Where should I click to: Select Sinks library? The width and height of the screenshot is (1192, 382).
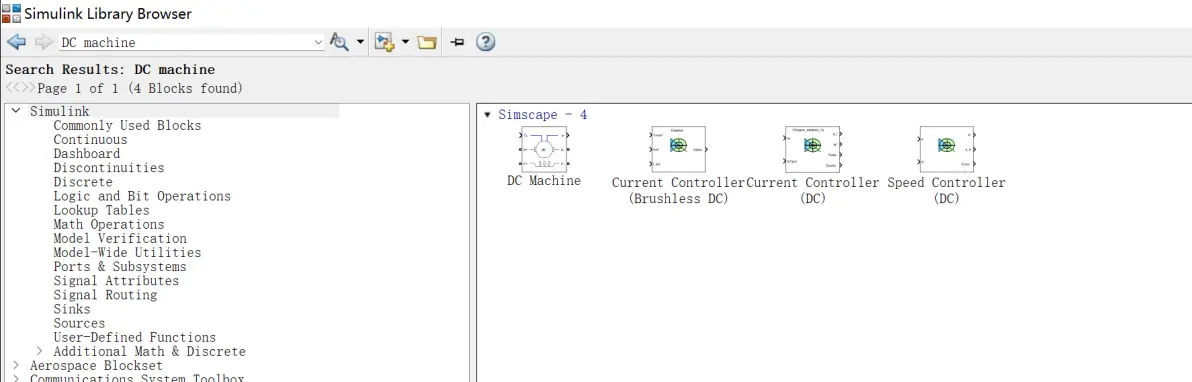(x=71, y=309)
